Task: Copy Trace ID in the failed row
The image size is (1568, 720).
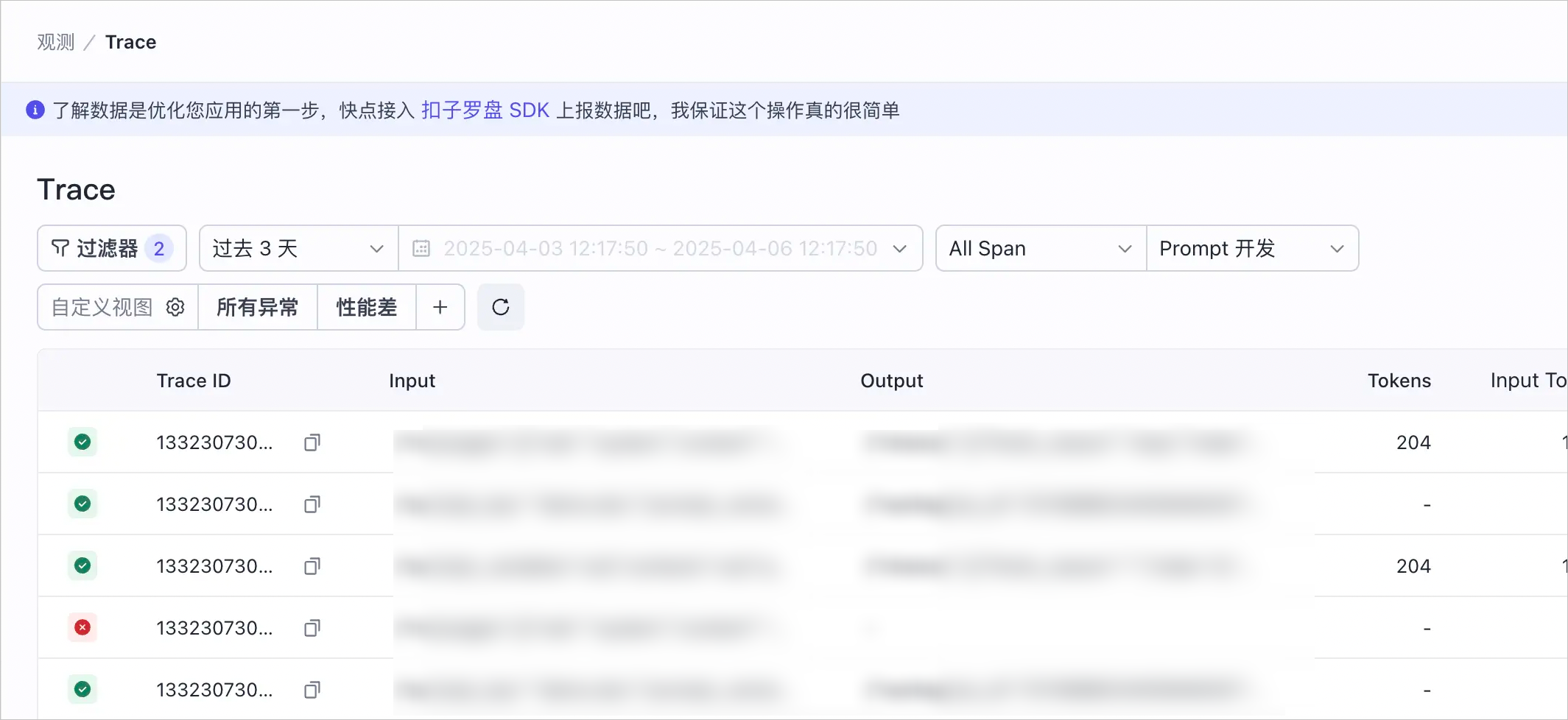Action: click(x=312, y=628)
